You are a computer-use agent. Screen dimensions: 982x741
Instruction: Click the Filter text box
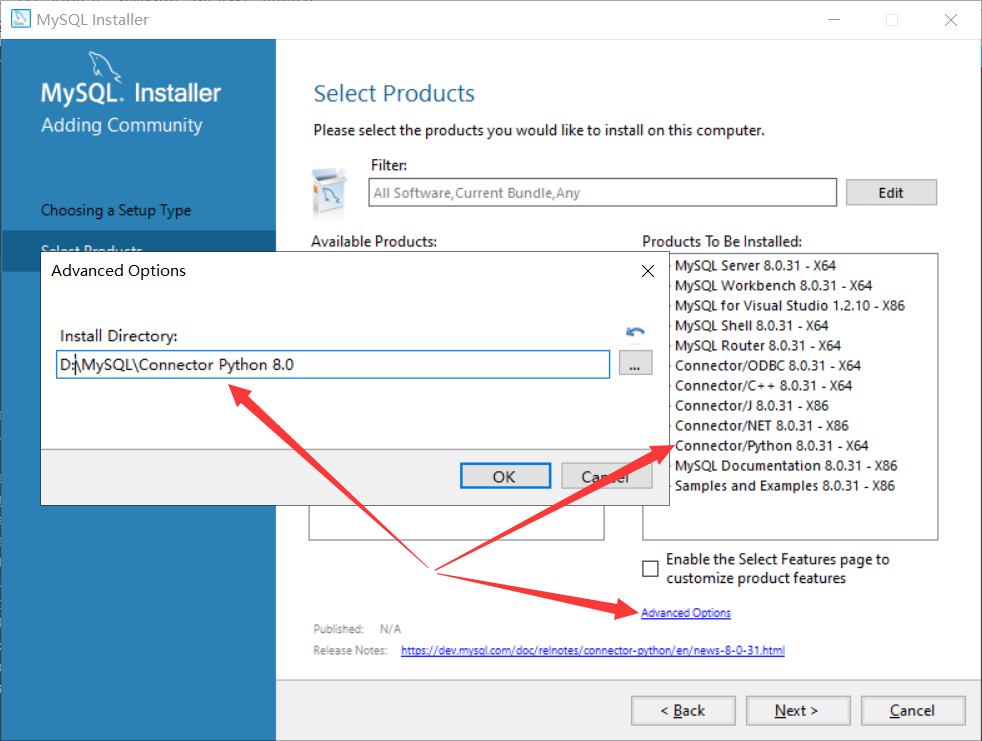(x=602, y=192)
